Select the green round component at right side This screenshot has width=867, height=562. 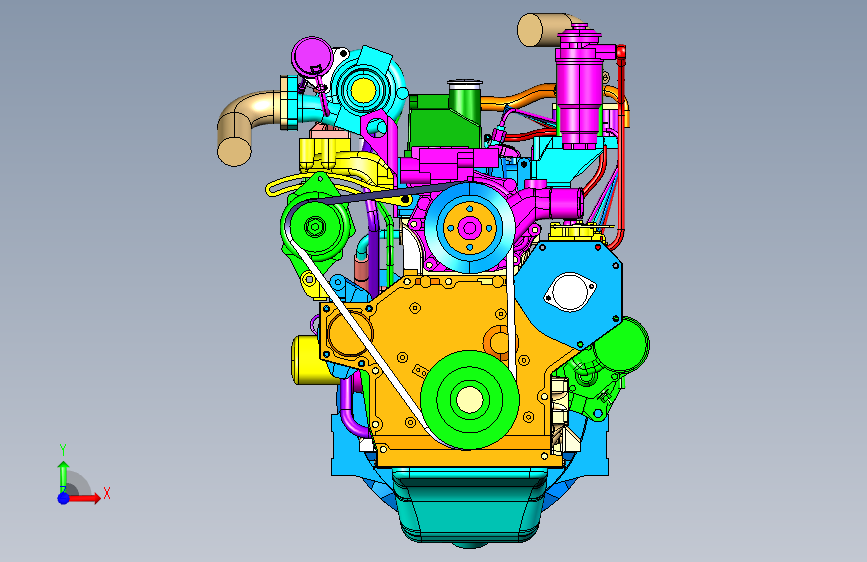pyautogui.click(x=622, y=346)
